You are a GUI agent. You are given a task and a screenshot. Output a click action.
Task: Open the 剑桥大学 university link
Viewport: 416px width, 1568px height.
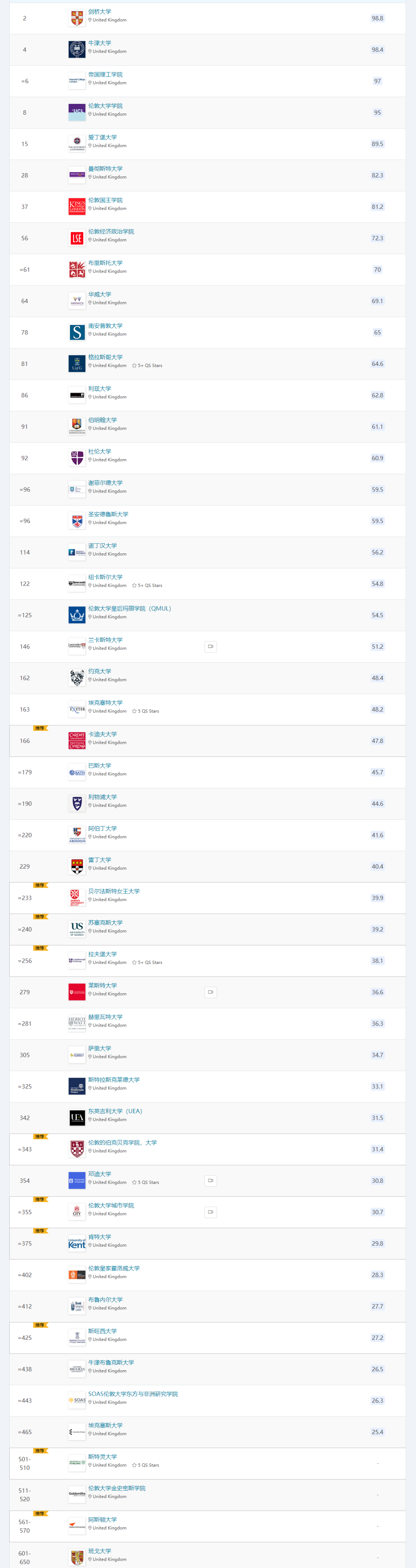click(x=99, y=12)
